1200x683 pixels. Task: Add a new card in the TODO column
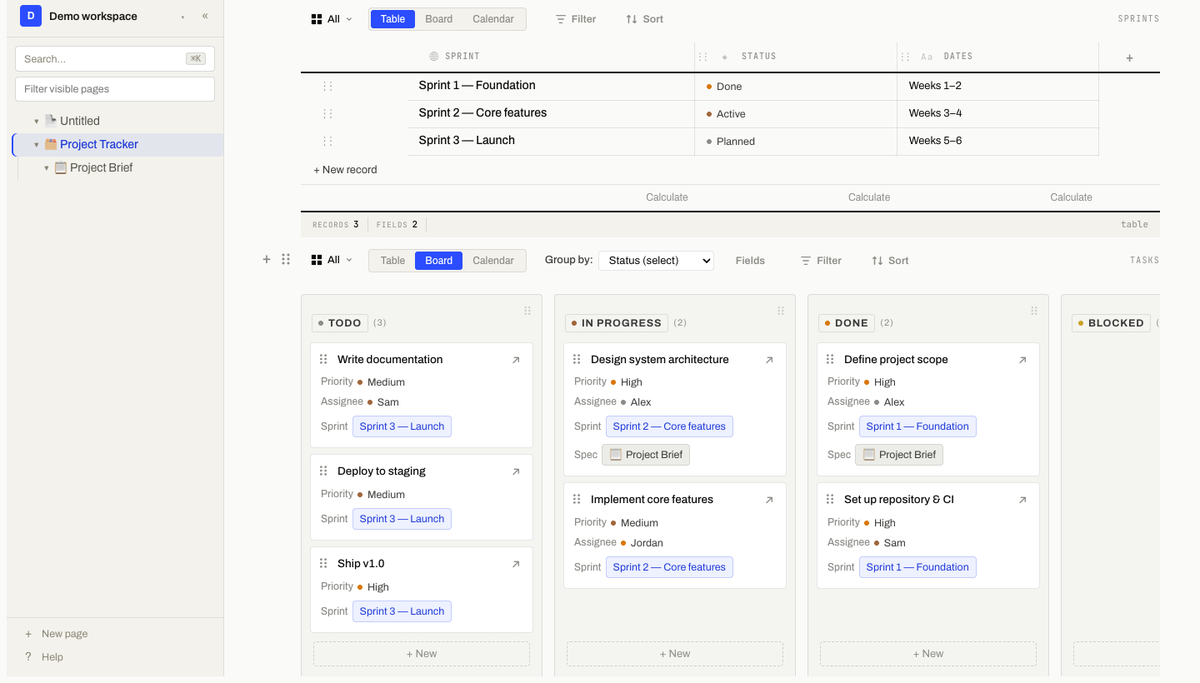point(421,654)
